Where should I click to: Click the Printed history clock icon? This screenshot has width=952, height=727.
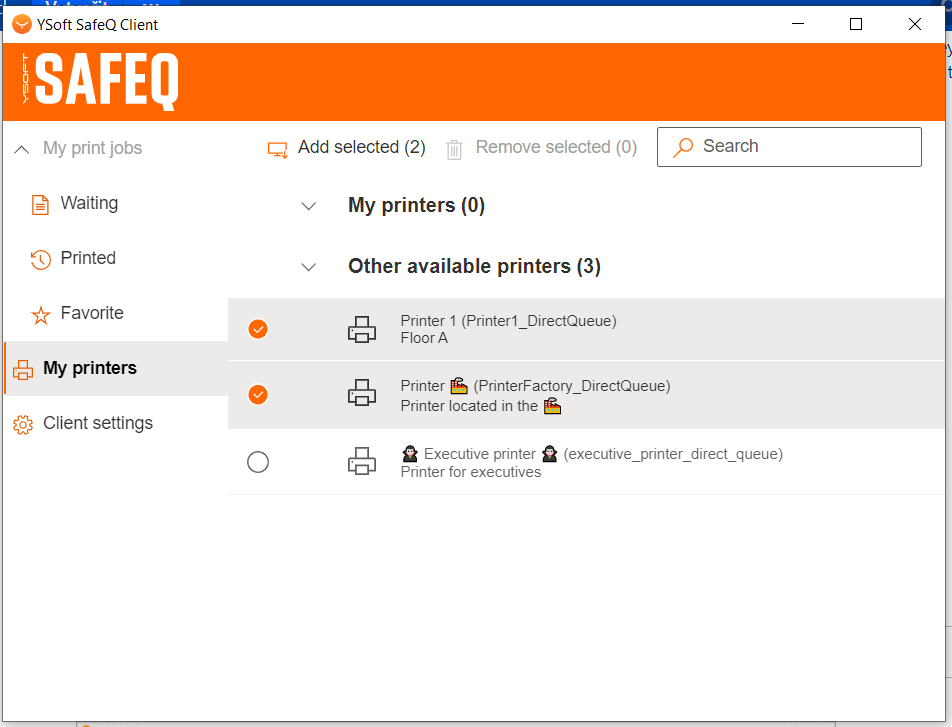[x=40, y=259]
